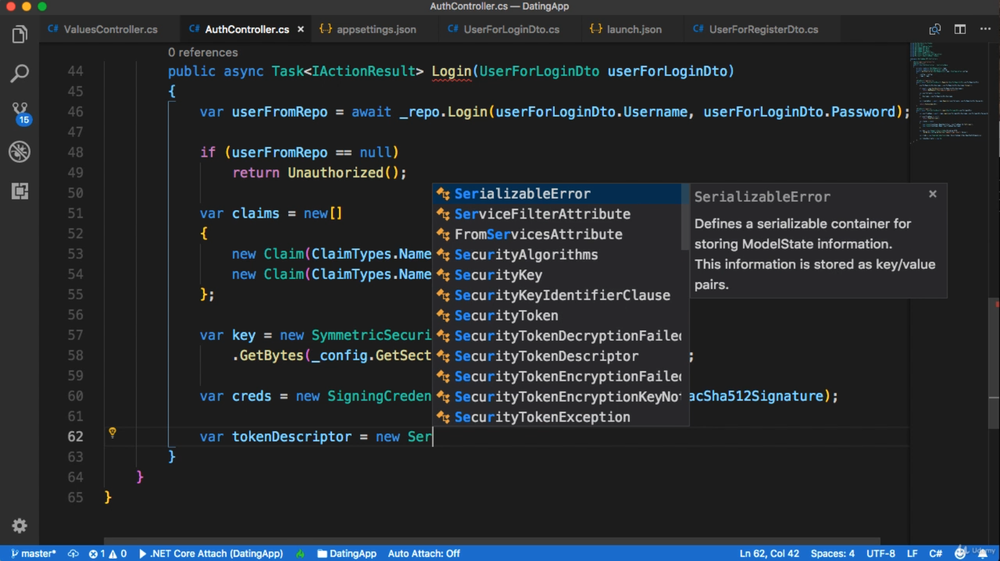The height and width of the screenshot is (561, 1000).
Task: Open the Extensions view in activity bar
Action: pyautogui.click(x=19, y=191)
